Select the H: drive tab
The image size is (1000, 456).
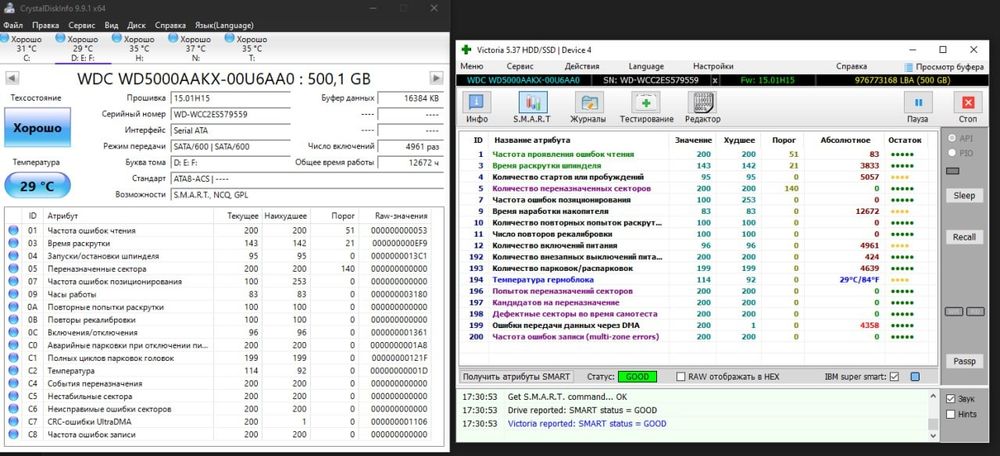coord(139,48)
